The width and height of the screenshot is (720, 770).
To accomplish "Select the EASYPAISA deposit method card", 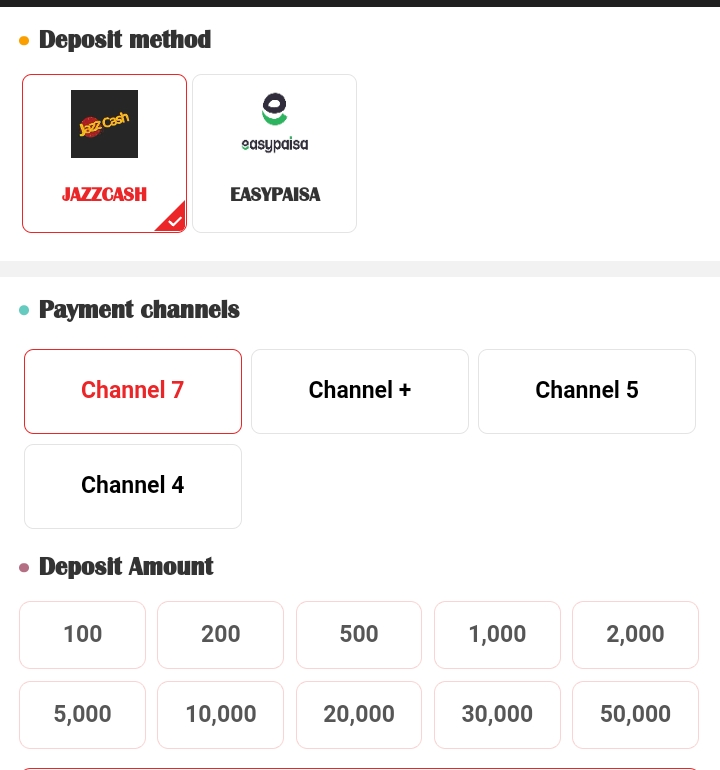I will click(x=274, y=154).
